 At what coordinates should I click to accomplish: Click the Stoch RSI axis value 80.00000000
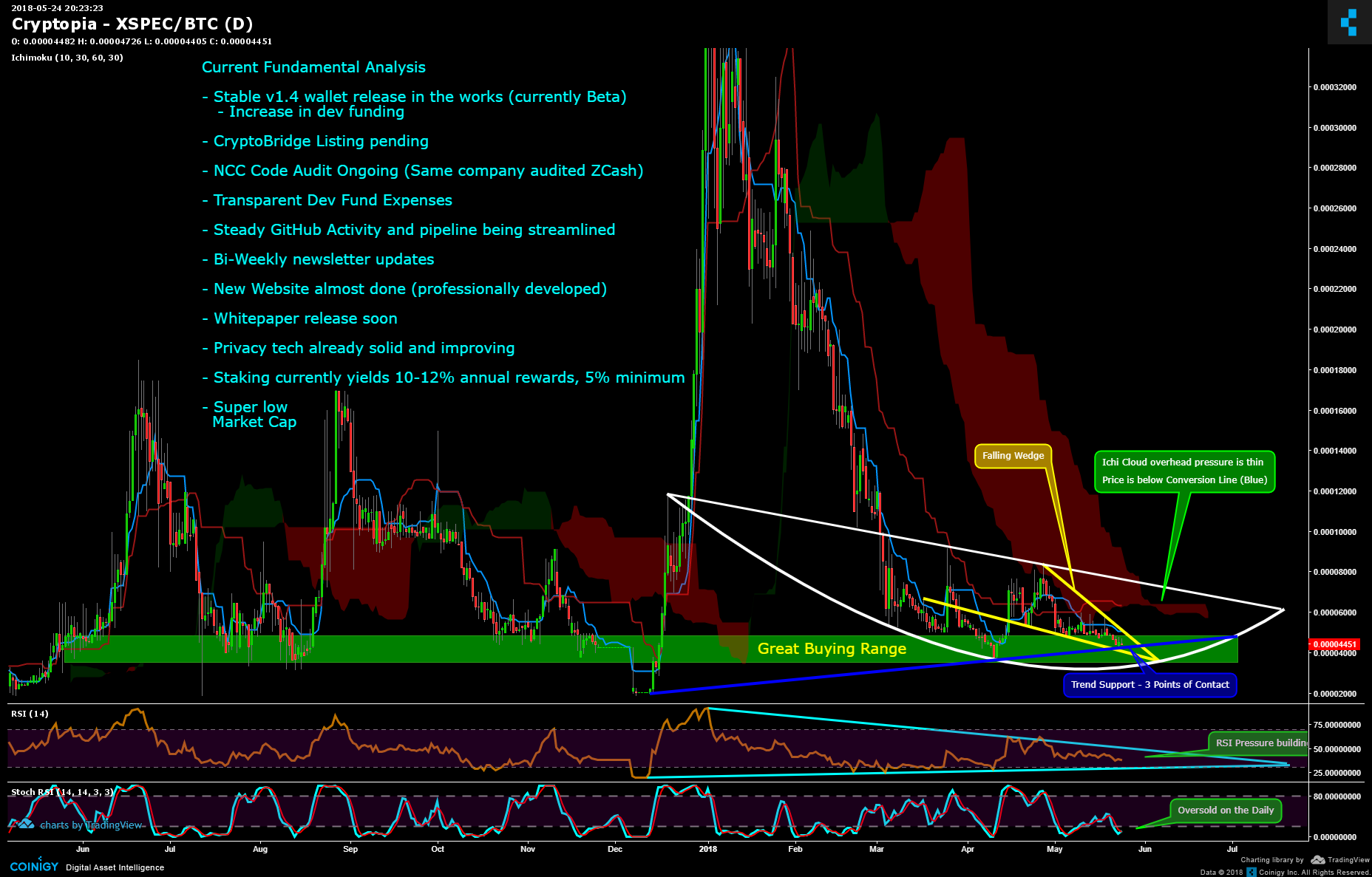tap(1337, 797)
